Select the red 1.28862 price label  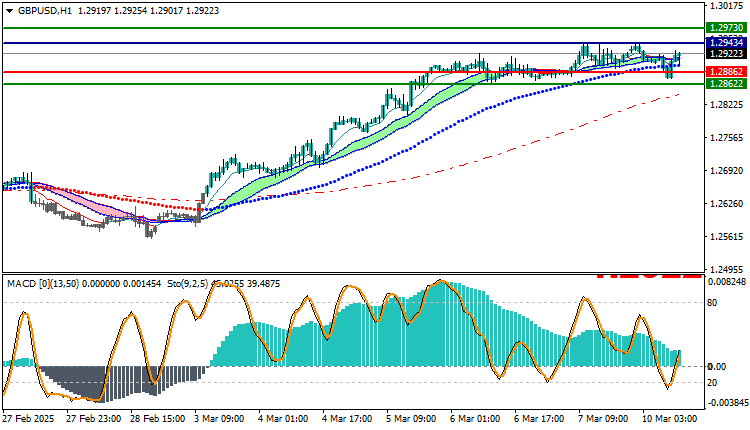[726, 72]
